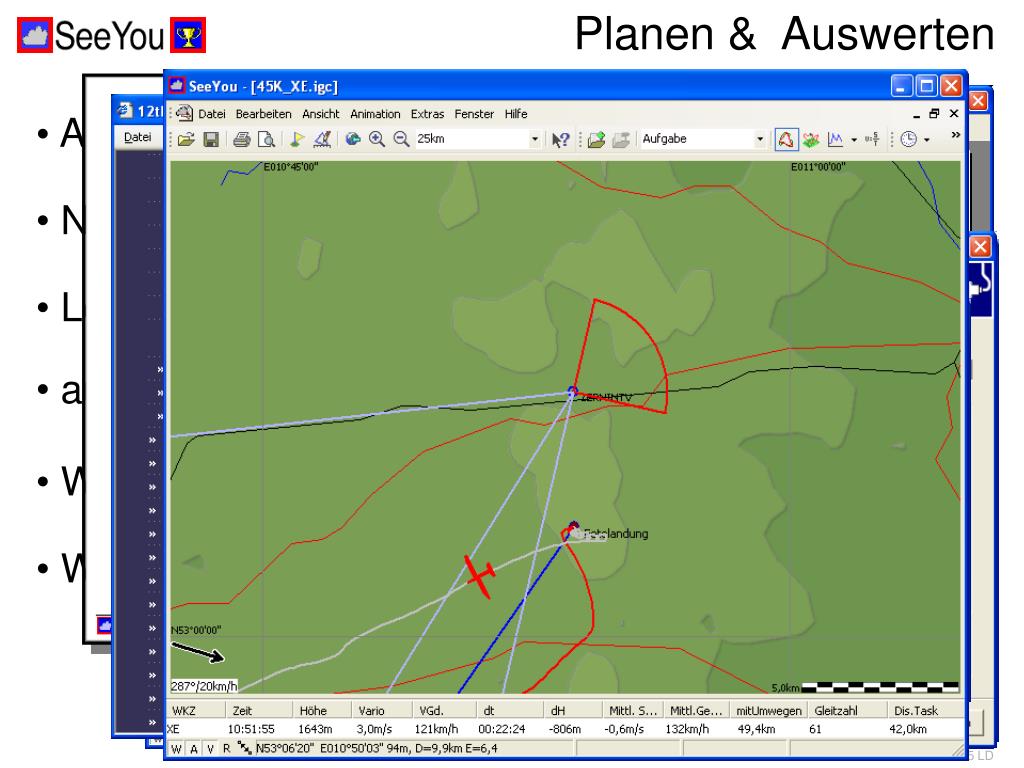This screenshot has height=768, width=1024.
Task: Select the barogram graph icon
Action: pyautogui.click(x=835, y=139)
